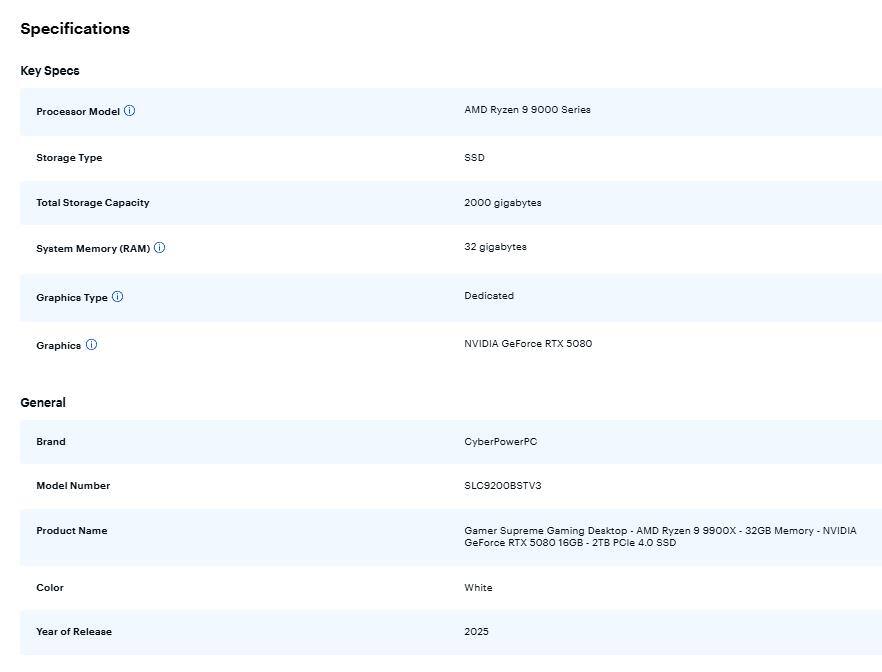Click the Total Storage Capacity label

click(x=93, y=203)
